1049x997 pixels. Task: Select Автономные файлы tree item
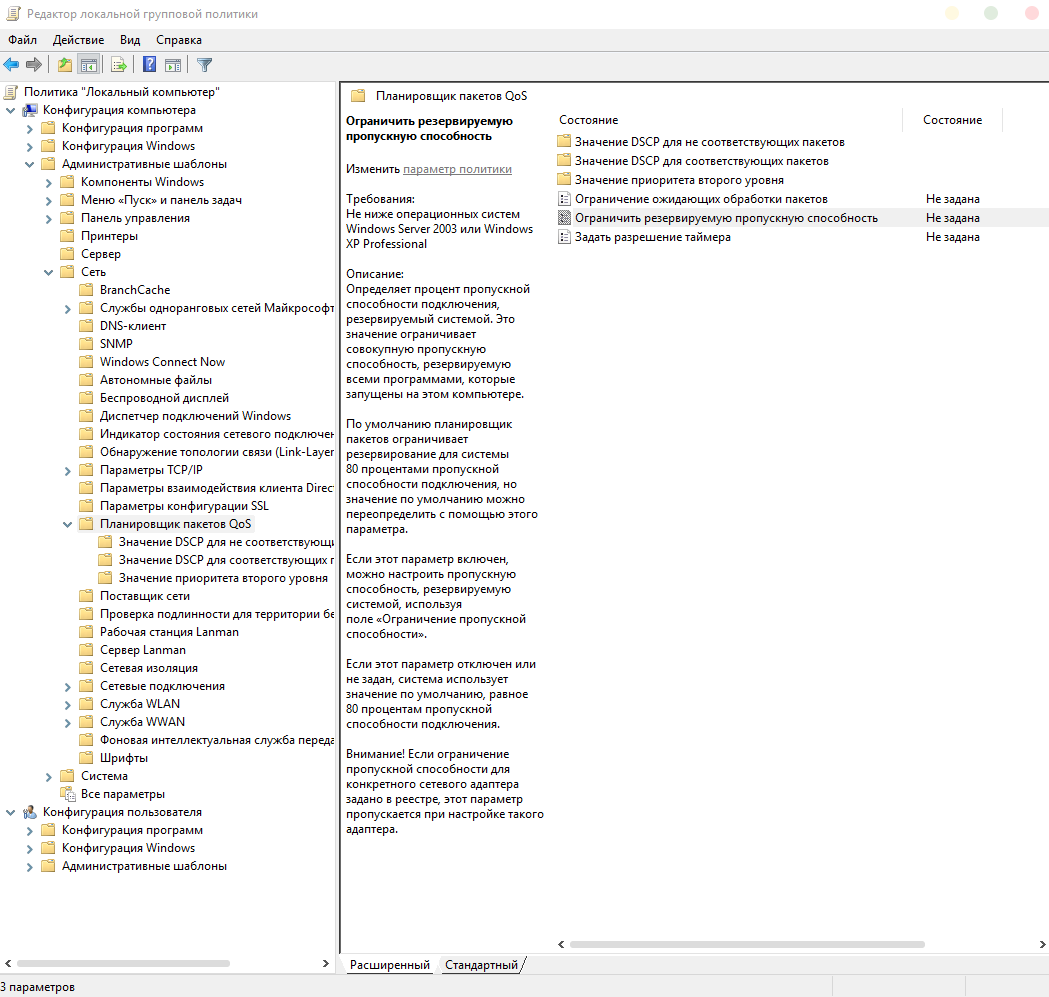coord(155,379)
